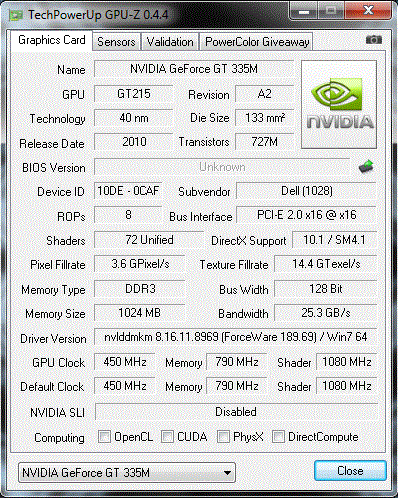Click the Device ID field 10DE - 0CAF
The width and height of the screenshot is (398, 498).
click(128, 191)
